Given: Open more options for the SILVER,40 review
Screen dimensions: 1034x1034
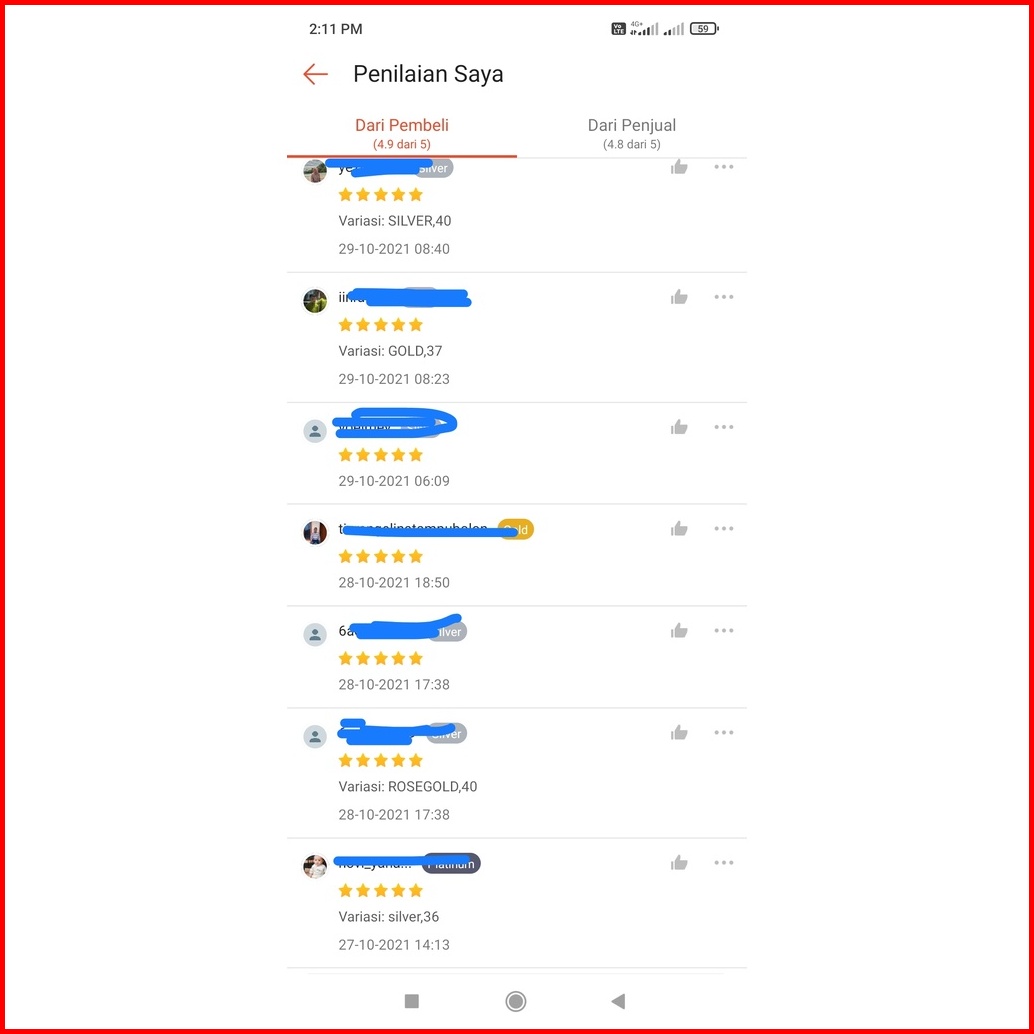Looking at the screenshot, I should point(724,167).
